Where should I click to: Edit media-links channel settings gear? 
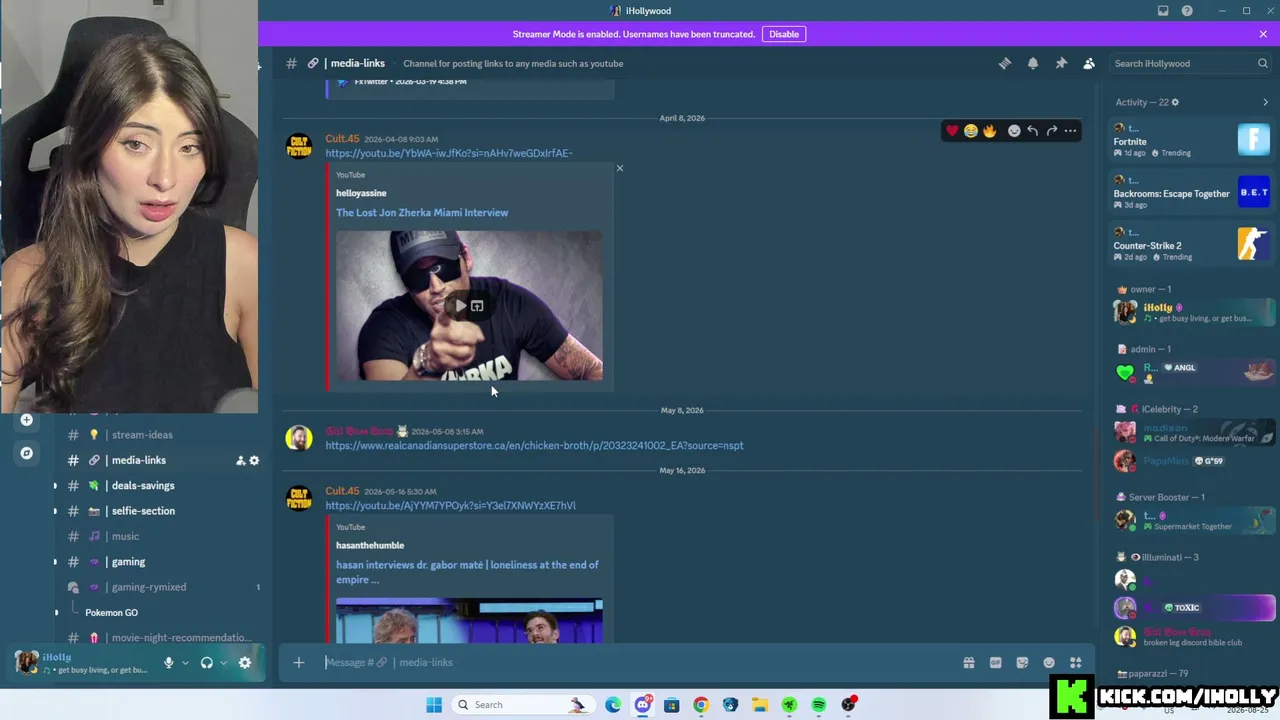[x=254, y=461]
